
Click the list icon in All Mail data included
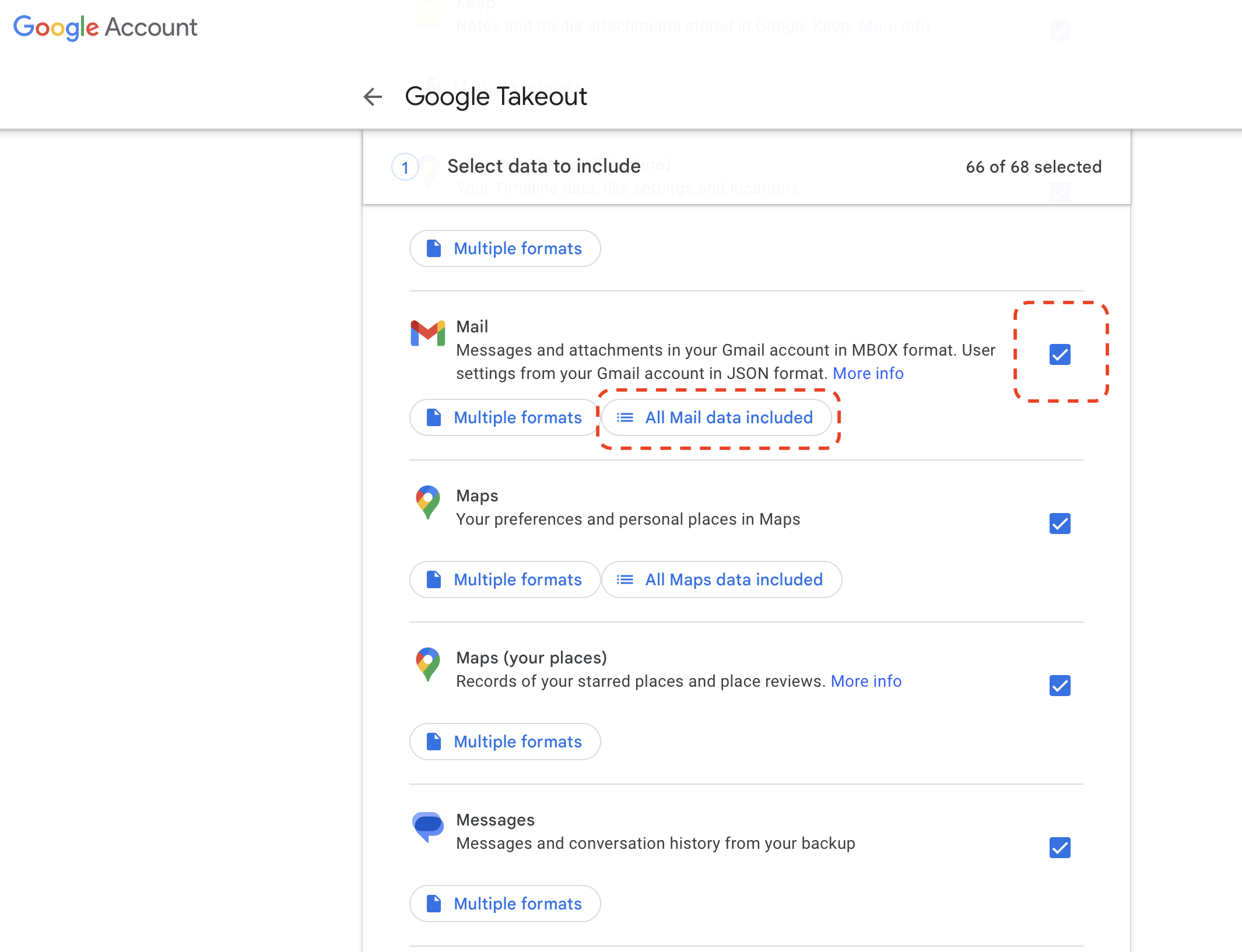625,417
